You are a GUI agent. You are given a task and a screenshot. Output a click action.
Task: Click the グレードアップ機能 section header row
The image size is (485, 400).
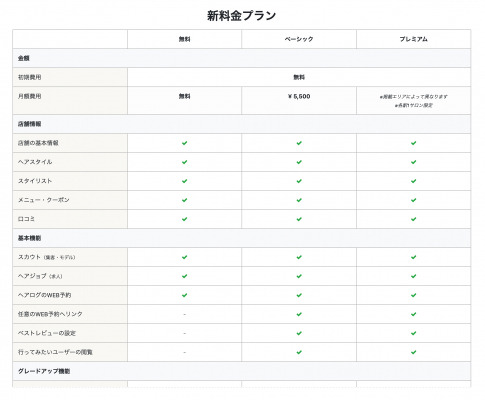pyautogui.click(x=242, y=371)
